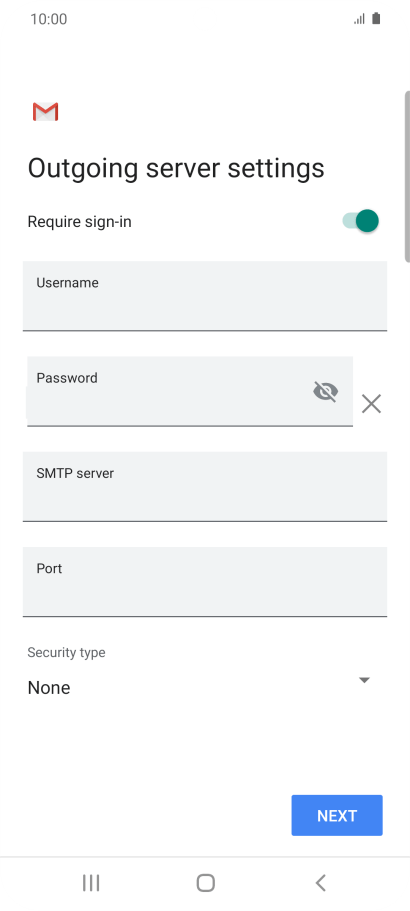Click the Security type label

pyautogui.click(x=66, y=652)
